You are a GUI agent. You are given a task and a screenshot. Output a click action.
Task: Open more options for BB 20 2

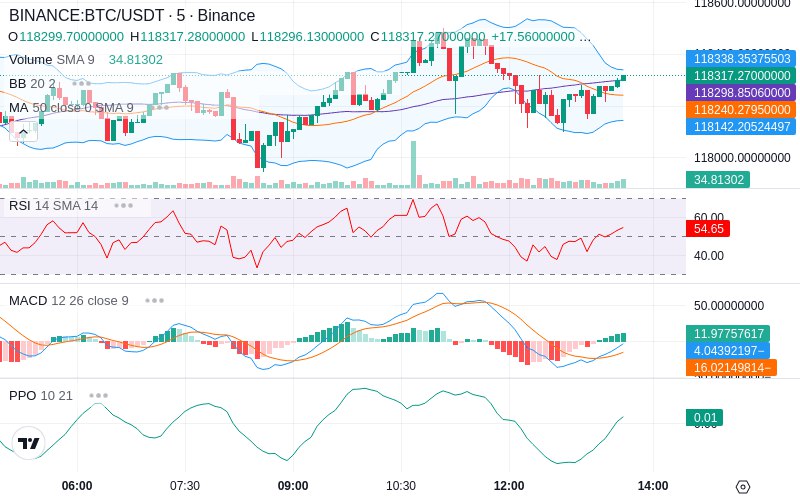pyautogui.click(x=82, y=83)
